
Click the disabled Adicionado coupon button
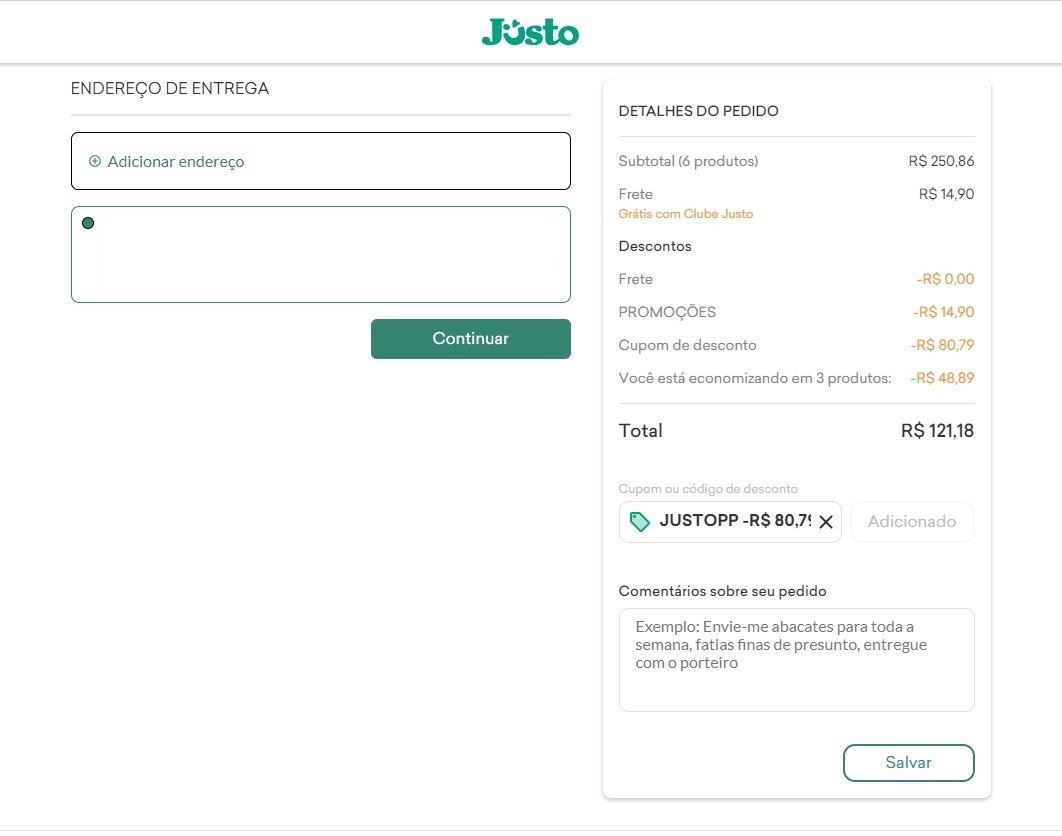(x=912, y=522)
